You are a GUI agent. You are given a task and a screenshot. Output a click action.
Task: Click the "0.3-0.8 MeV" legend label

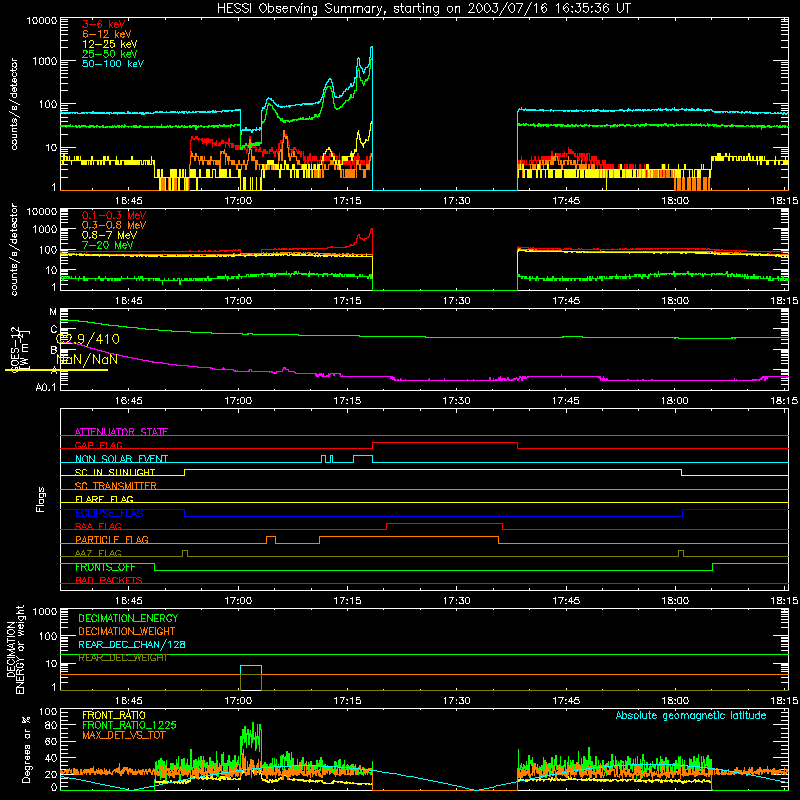pos(114,225)
